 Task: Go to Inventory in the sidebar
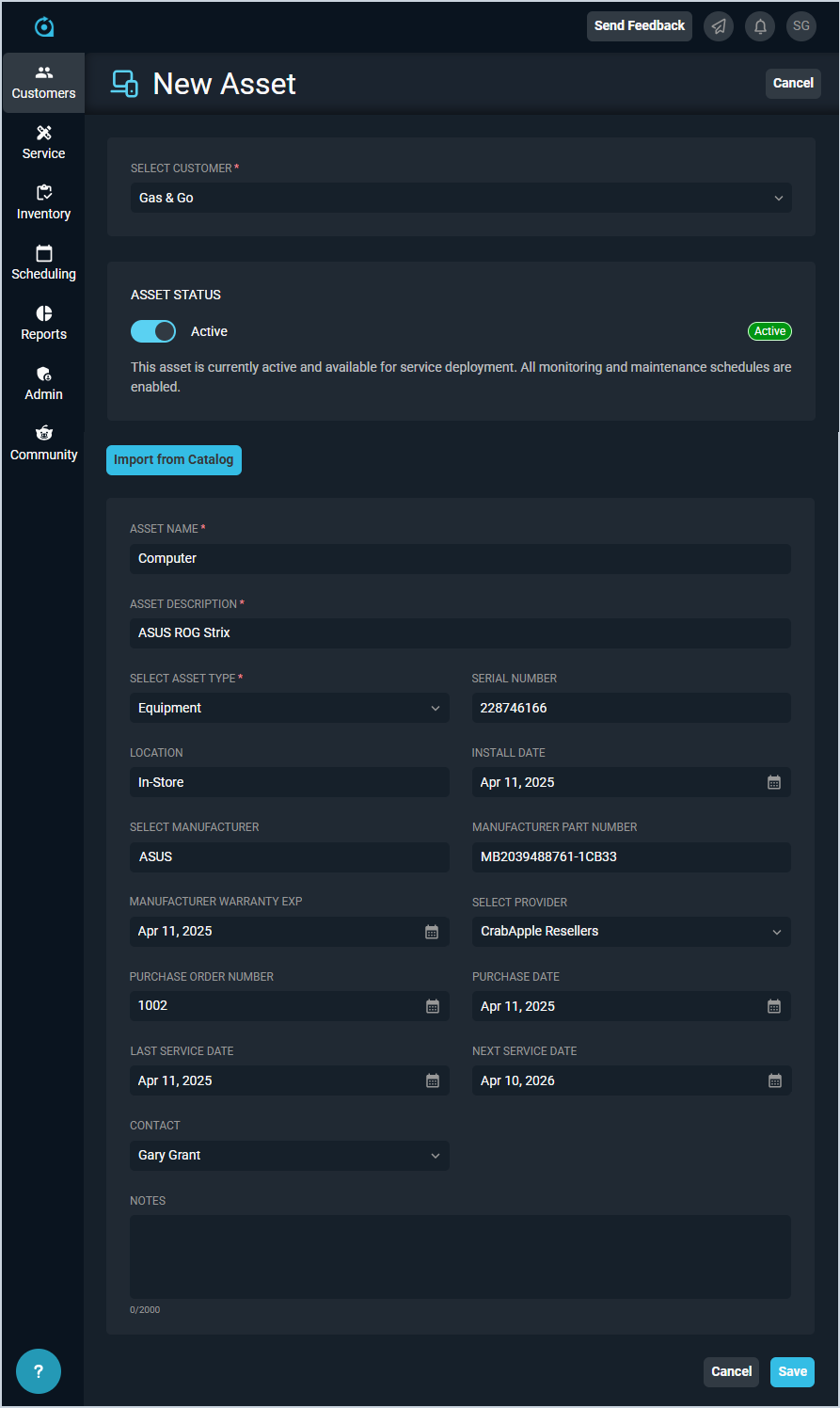click(43, 202)
